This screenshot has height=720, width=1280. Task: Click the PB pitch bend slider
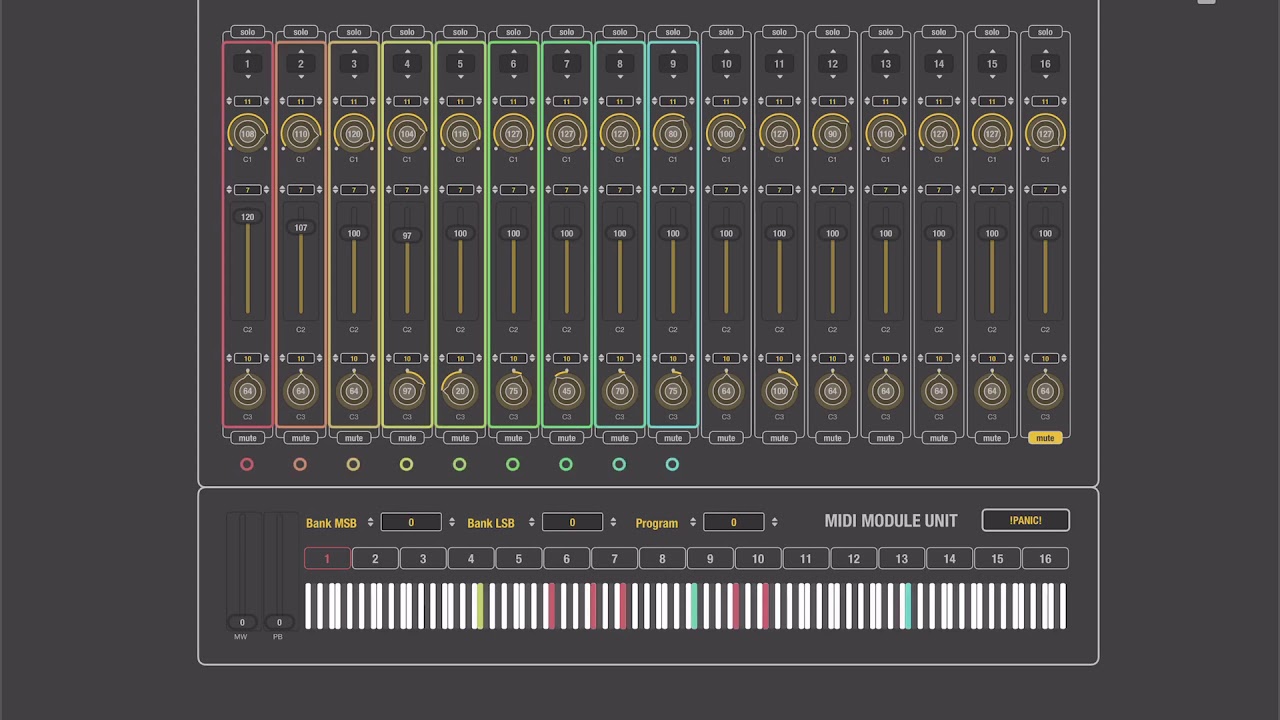pyautogui.click(x=279, y=571)
